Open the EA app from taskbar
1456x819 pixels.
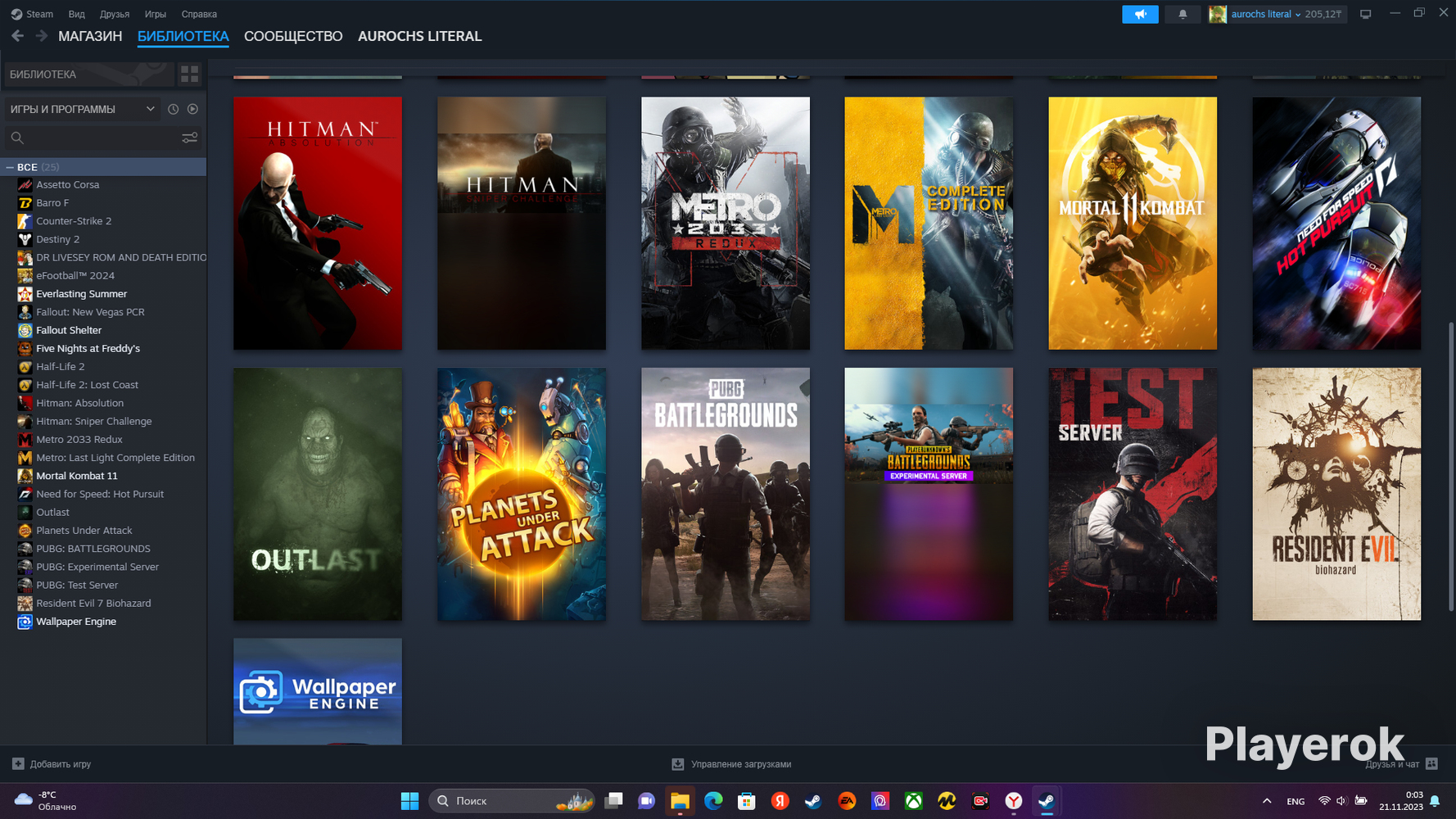coord(847,801)
